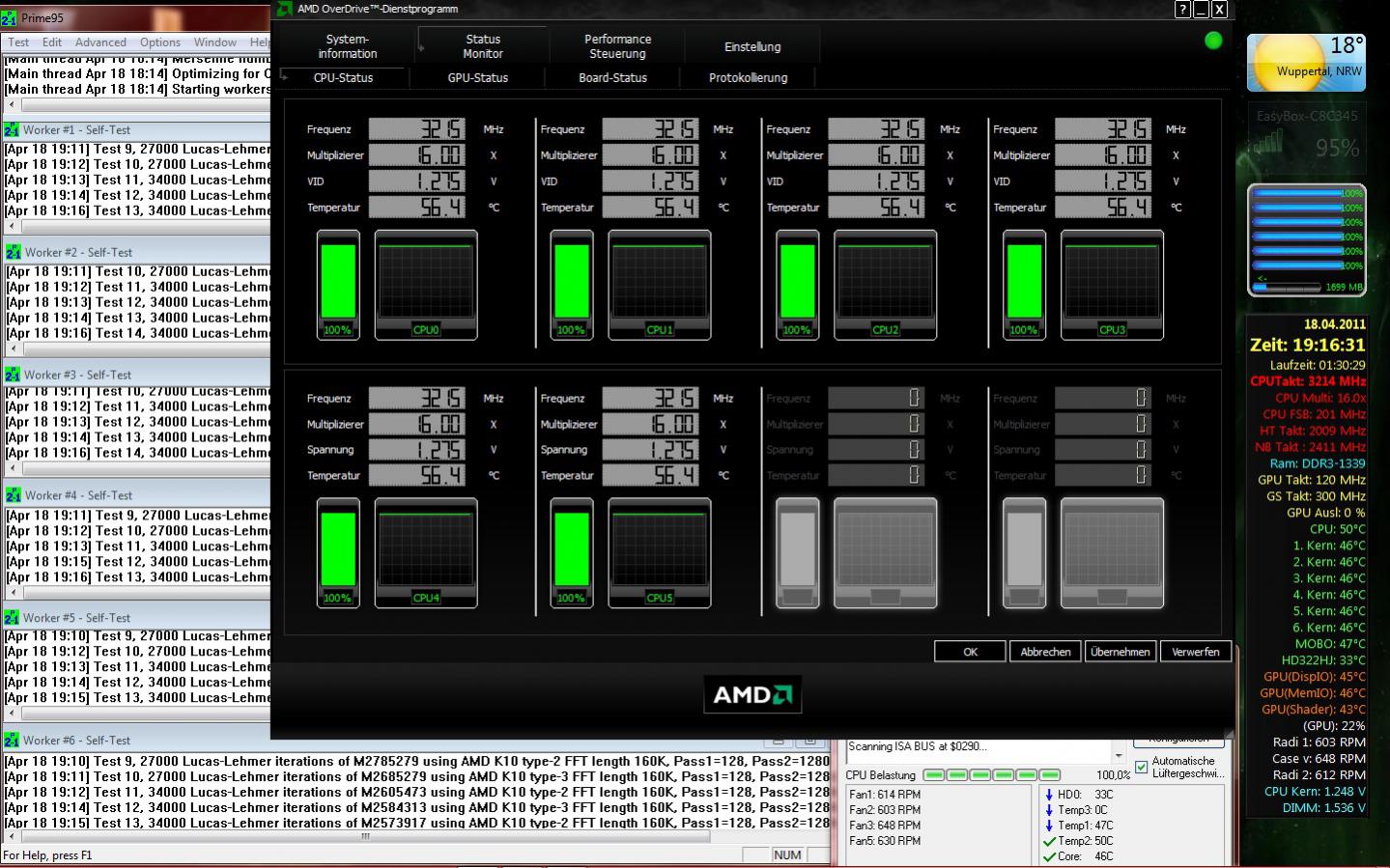This screenshot has width=1390, height=868.
Task: Click the Fan1: 614 RPM entry
Action: point(885,795)
